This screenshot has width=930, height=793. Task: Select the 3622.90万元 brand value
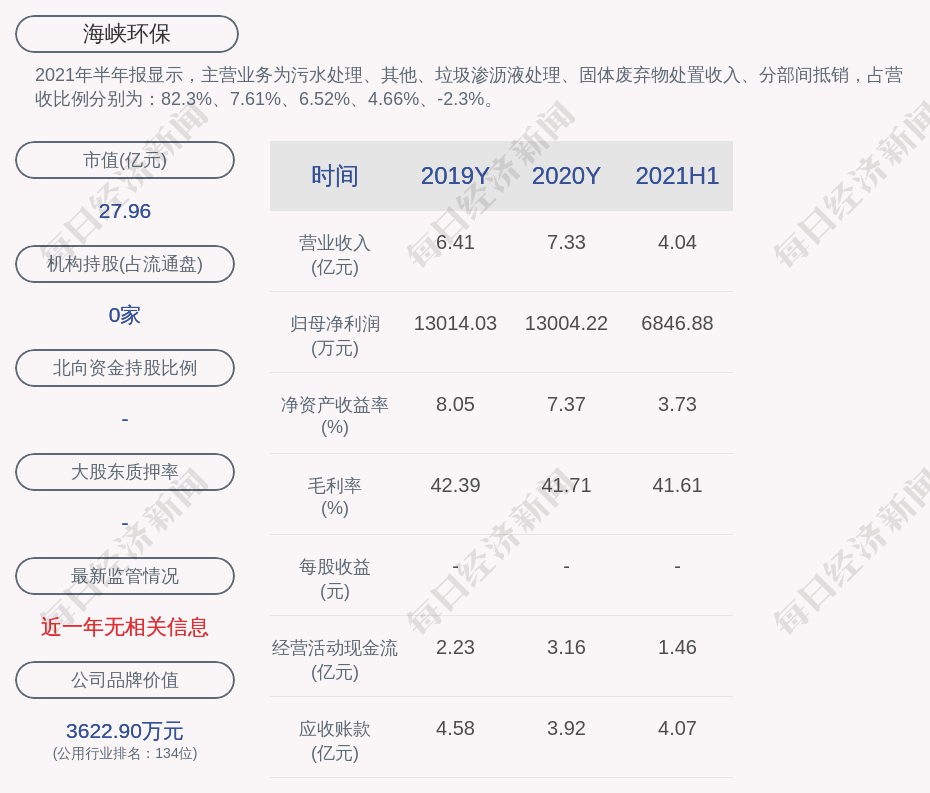125,731
